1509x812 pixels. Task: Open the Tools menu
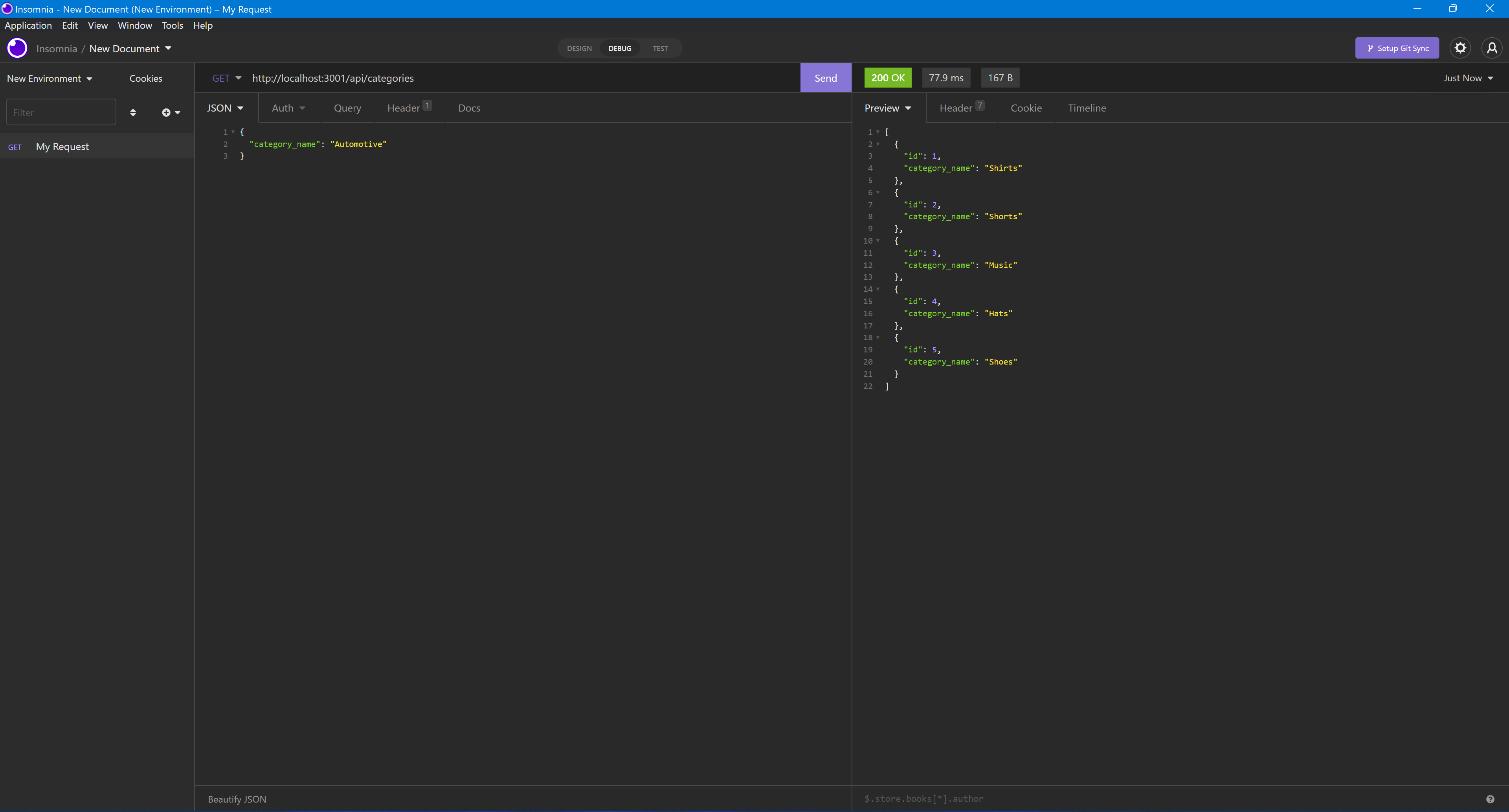[x=172, y=25]
